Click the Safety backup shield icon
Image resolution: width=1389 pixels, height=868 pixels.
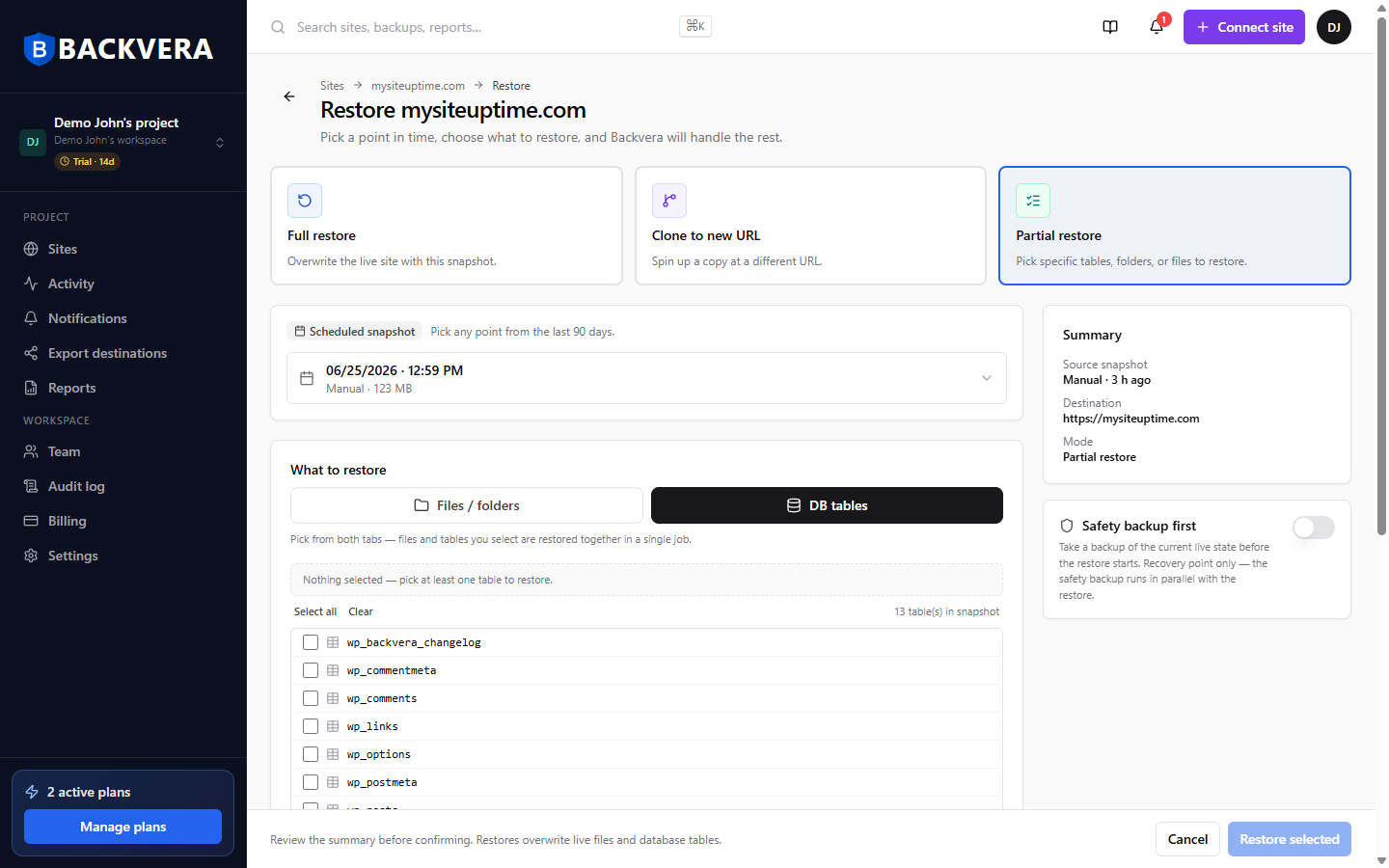pos(1067,526)
